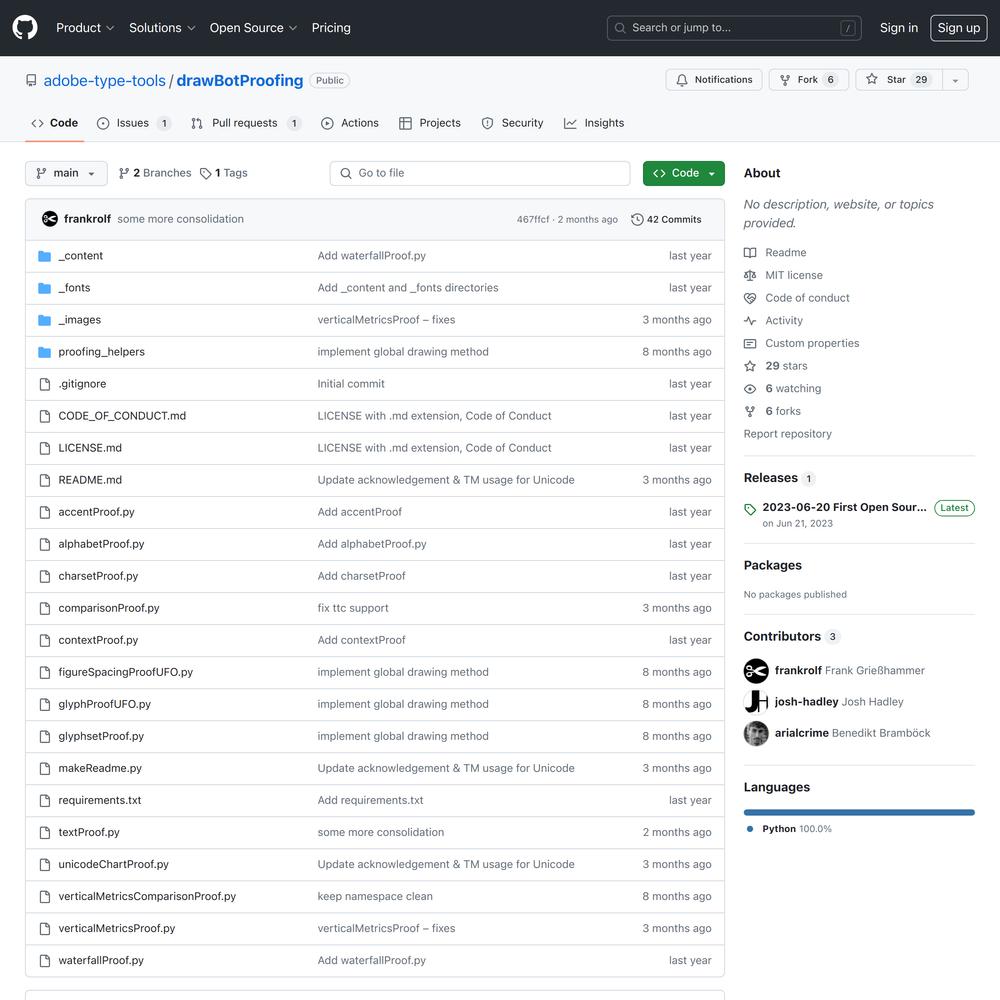
Task: Click the Report repository link
Action: point(788,434)
